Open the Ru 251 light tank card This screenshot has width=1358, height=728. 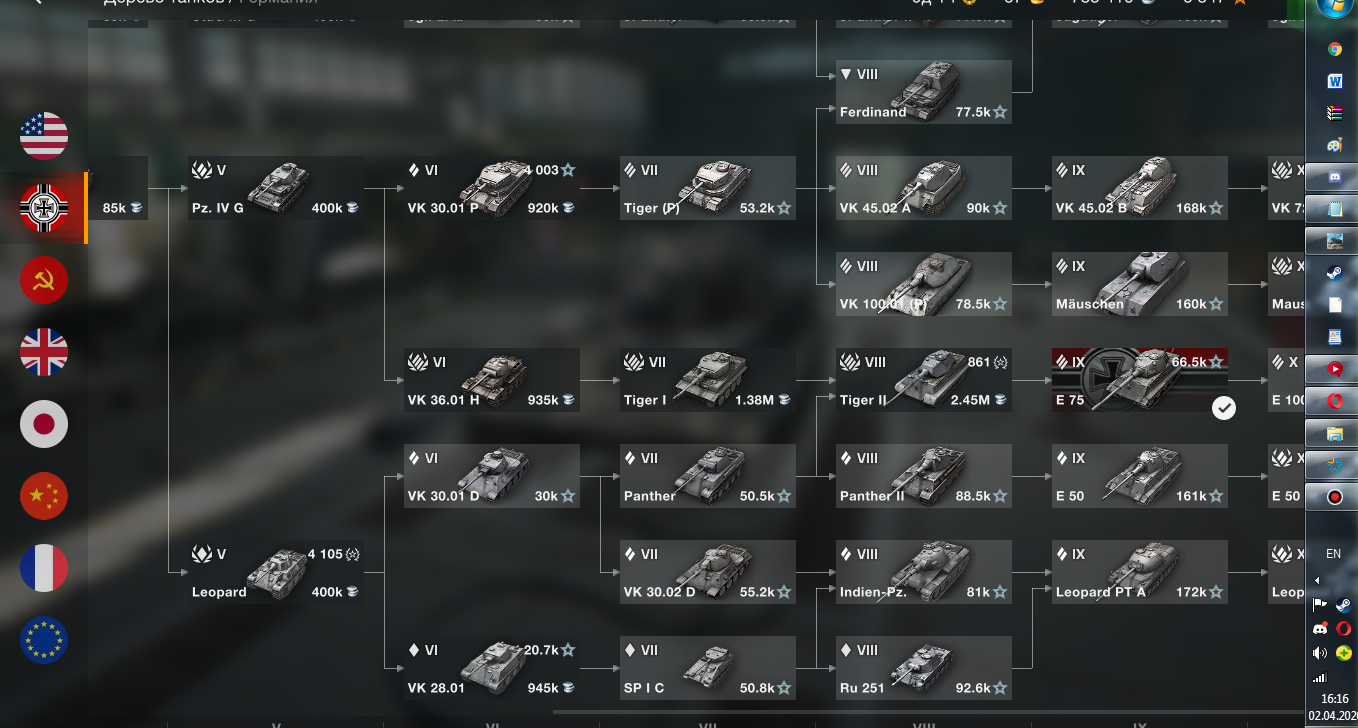click(x=924, y=668)
